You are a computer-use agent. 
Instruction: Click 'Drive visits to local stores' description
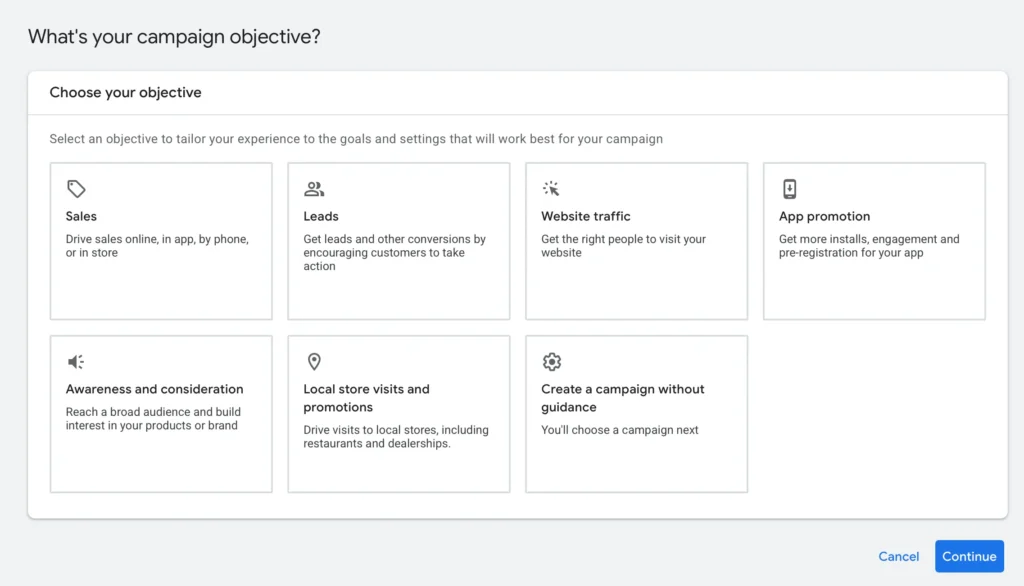tap(396, 436)
